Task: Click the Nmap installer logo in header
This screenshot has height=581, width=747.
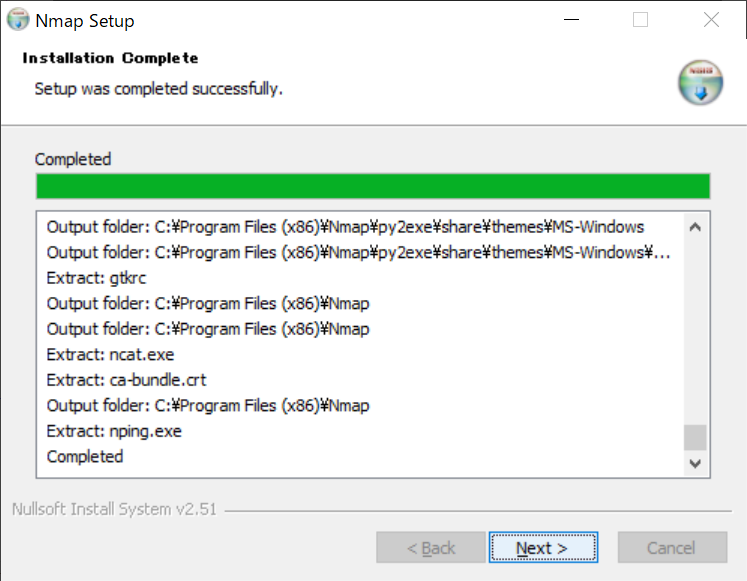Action: (x=699, y=83)
